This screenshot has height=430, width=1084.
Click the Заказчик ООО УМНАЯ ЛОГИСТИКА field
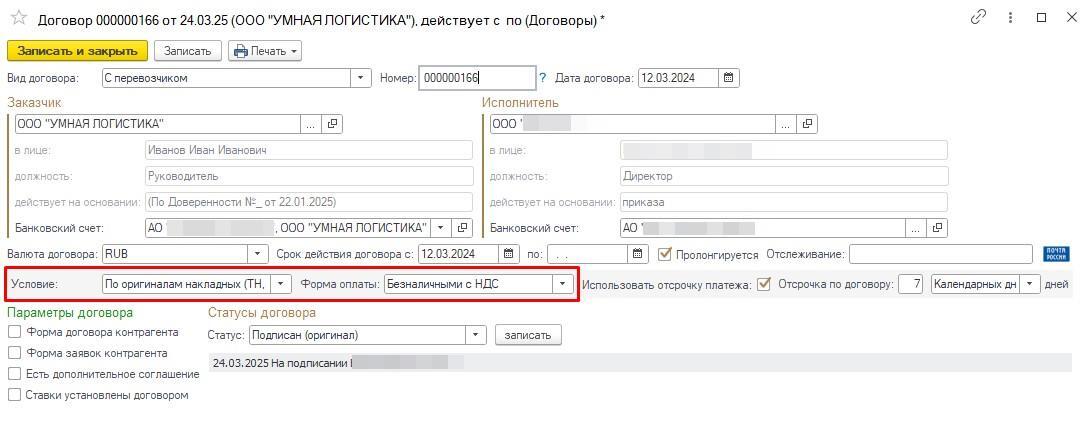pyautogui.click(x=157, y=124)
